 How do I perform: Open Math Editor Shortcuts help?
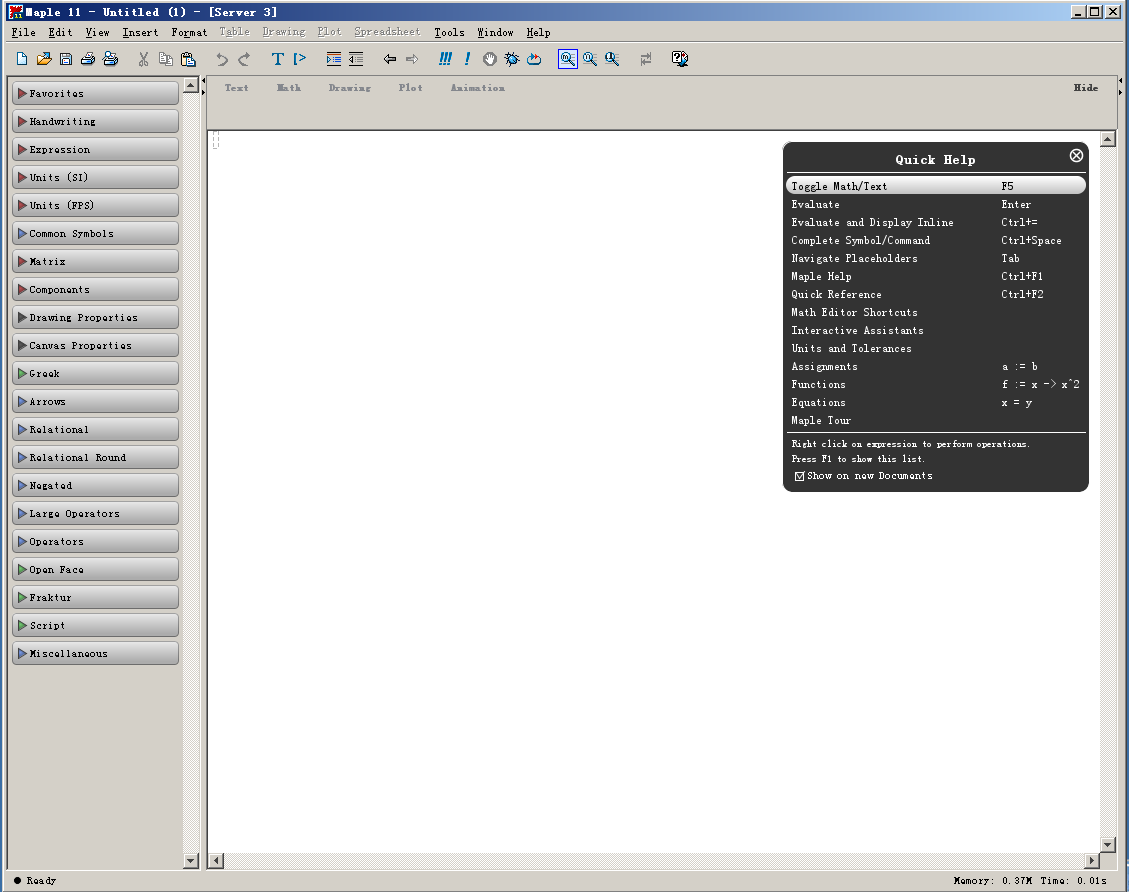tap(854, 312)
